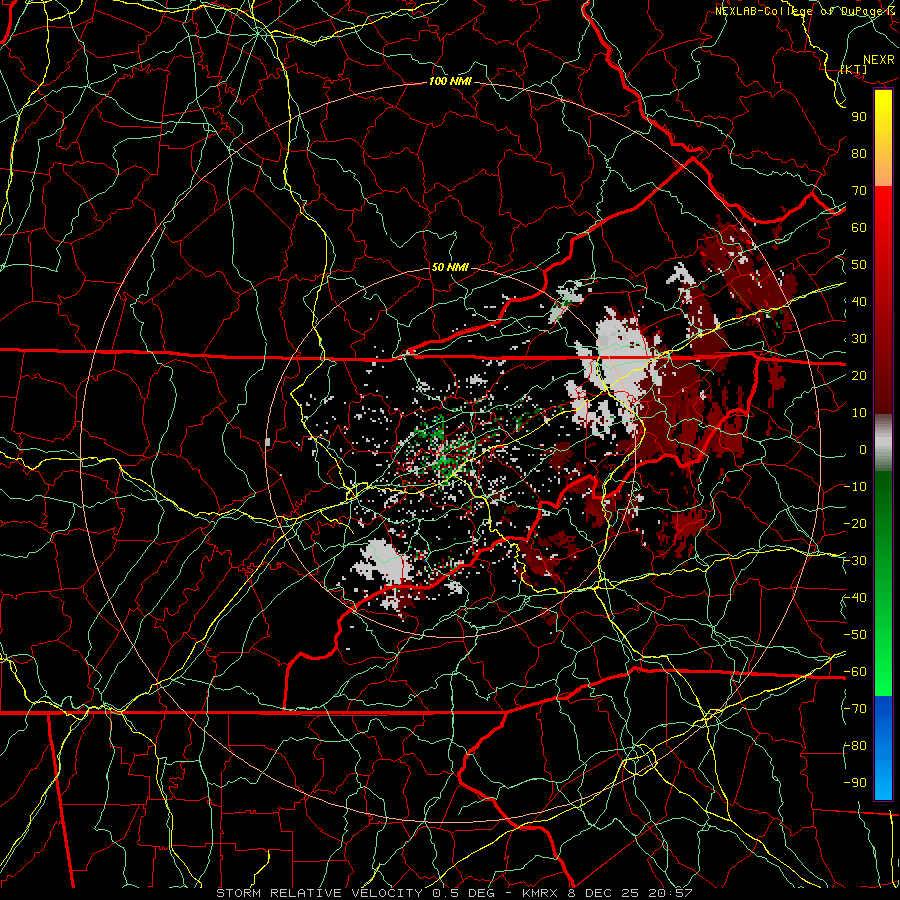
Task: Click the positive 60 value on the velocity scale
Action: (859, 227)
